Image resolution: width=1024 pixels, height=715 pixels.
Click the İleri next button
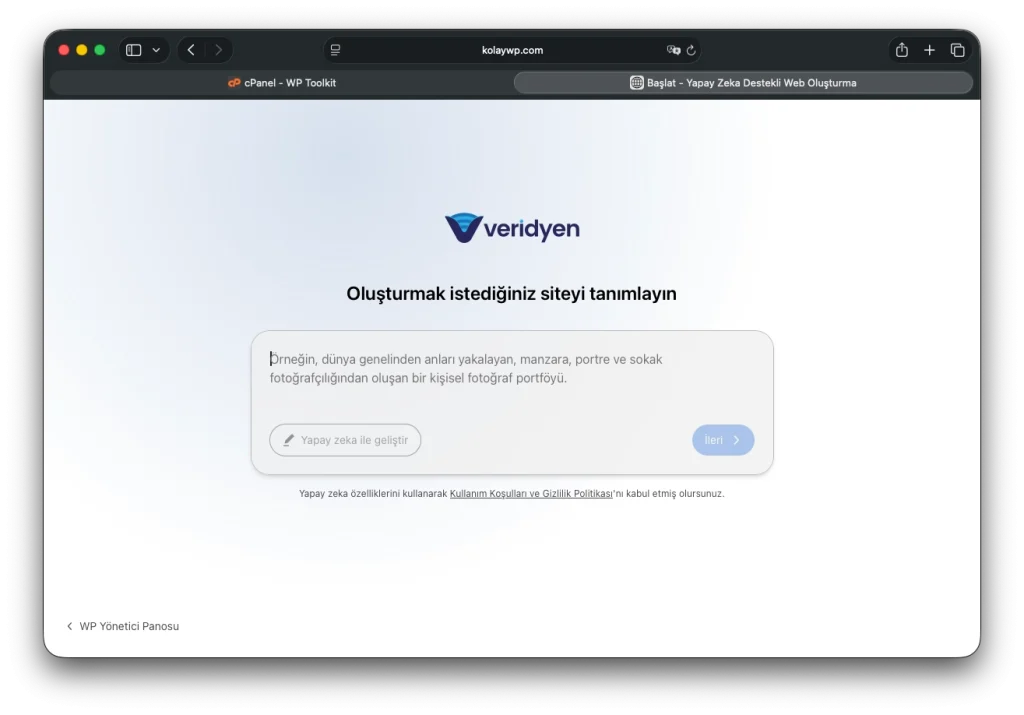pos(723,440)
